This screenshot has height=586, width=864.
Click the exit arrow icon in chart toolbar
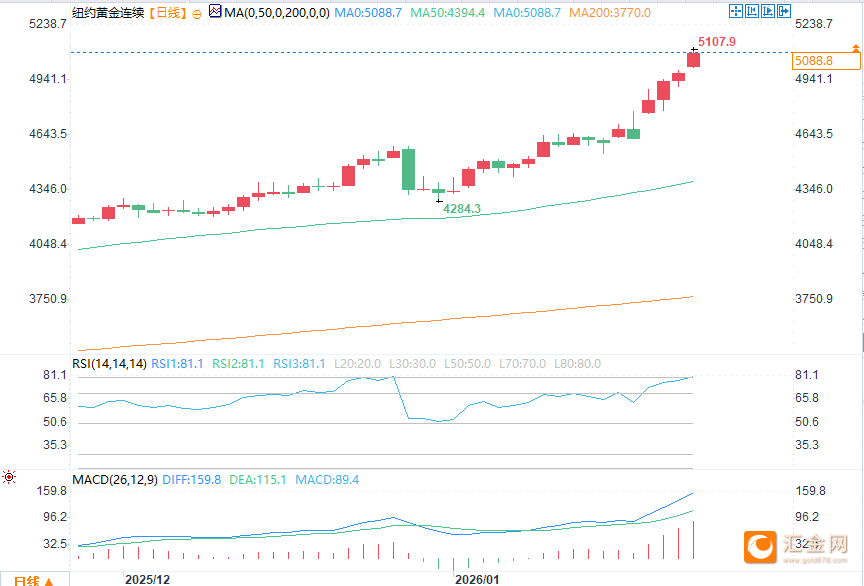click(x=784, y=11)
